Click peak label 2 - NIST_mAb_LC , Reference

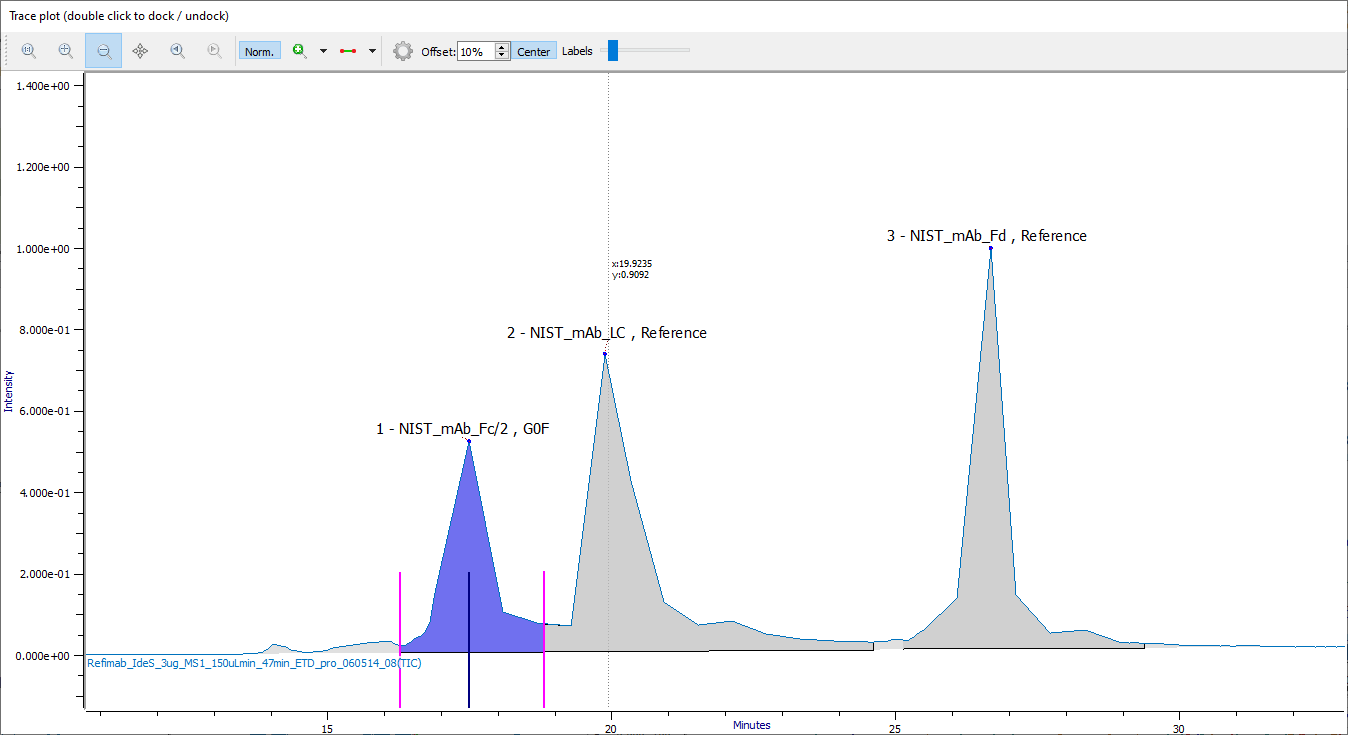(x=607, y=333)
